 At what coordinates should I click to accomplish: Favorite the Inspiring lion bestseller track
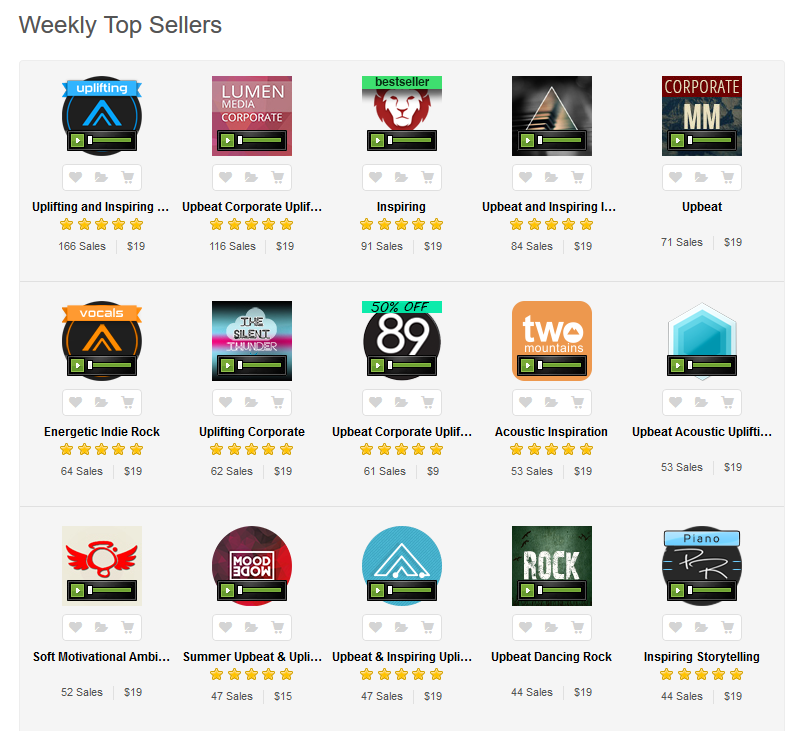(x=375, y=177)
